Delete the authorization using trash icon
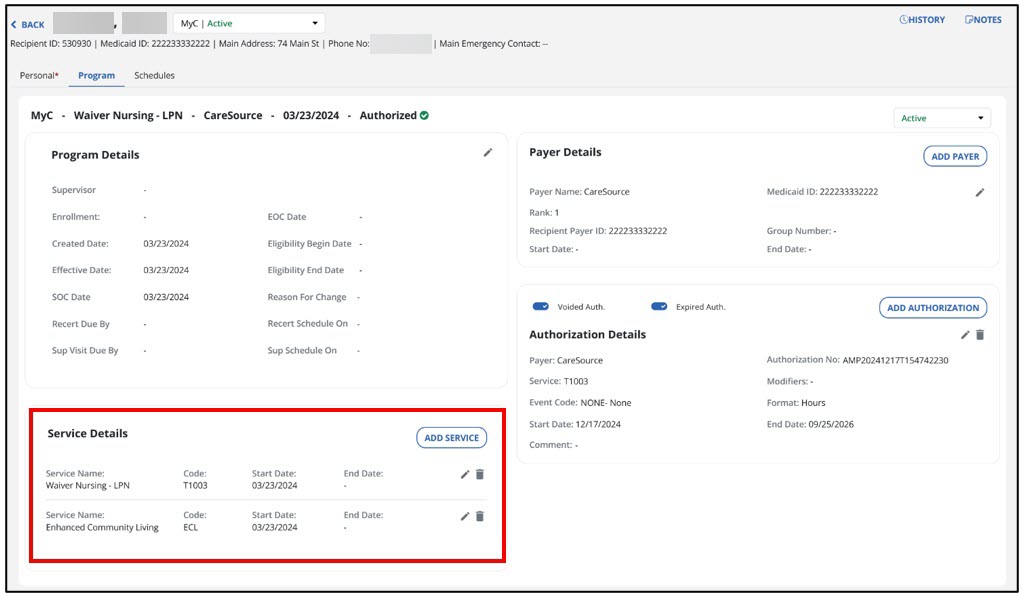 [x=980, y=335]
